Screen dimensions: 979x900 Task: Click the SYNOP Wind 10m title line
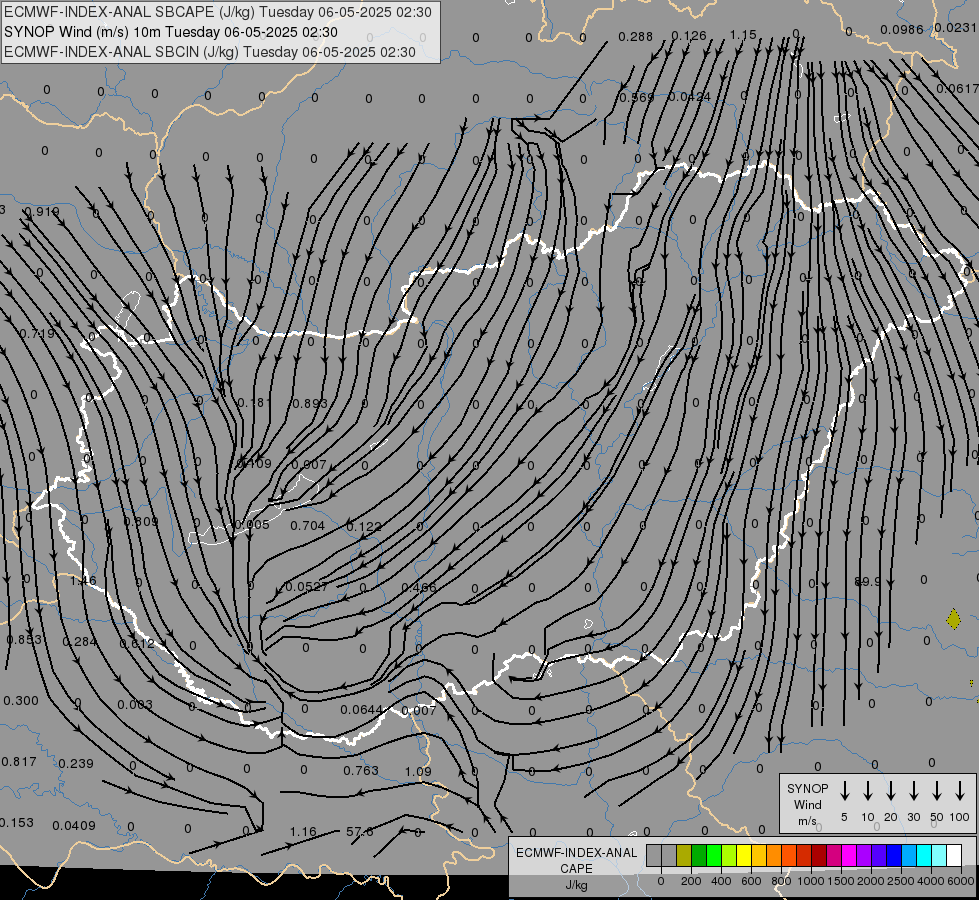tap(170, 32)
